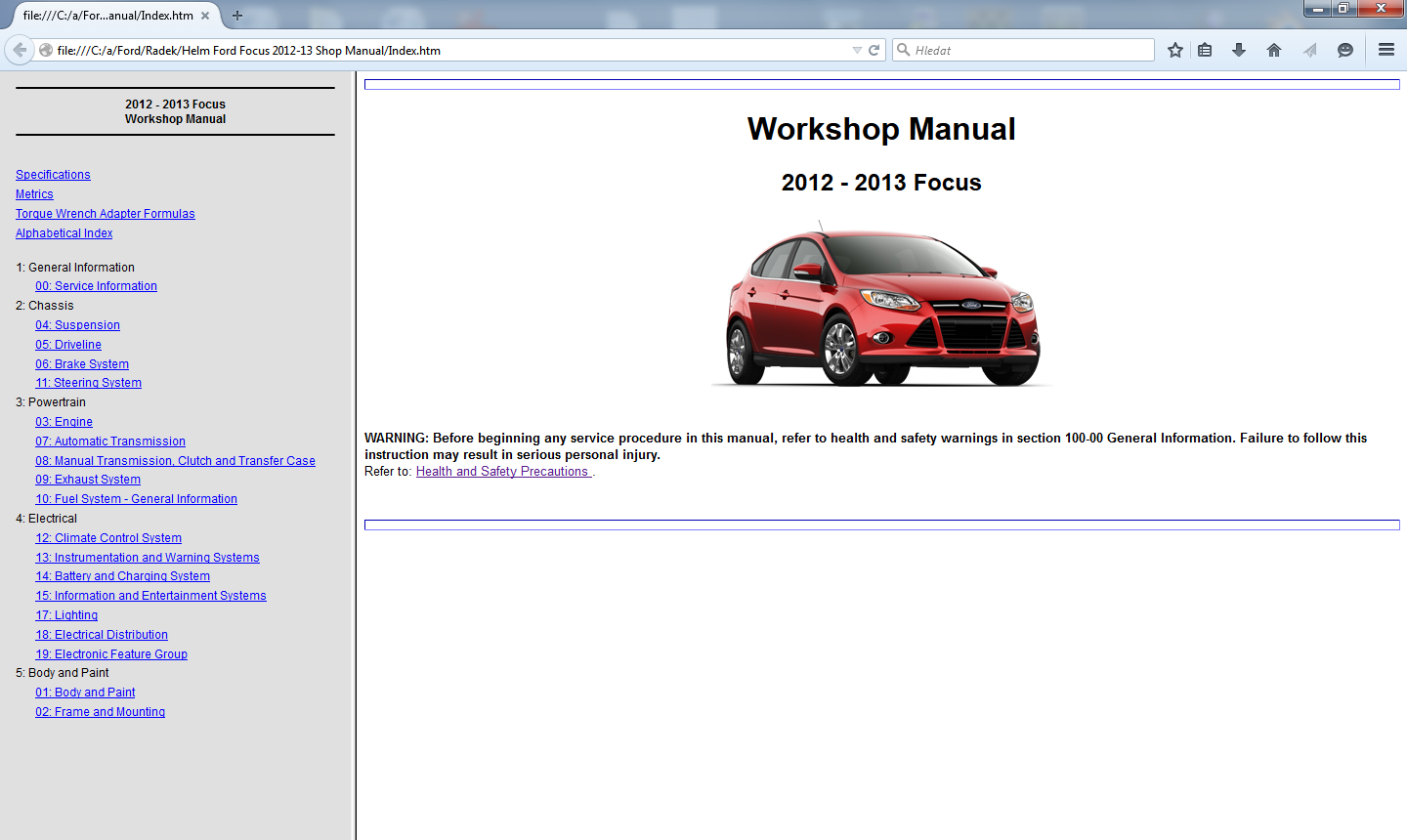Open the 06: Brake System section
Viewport: 1407px width, 840px height.
tap(82, 364)
